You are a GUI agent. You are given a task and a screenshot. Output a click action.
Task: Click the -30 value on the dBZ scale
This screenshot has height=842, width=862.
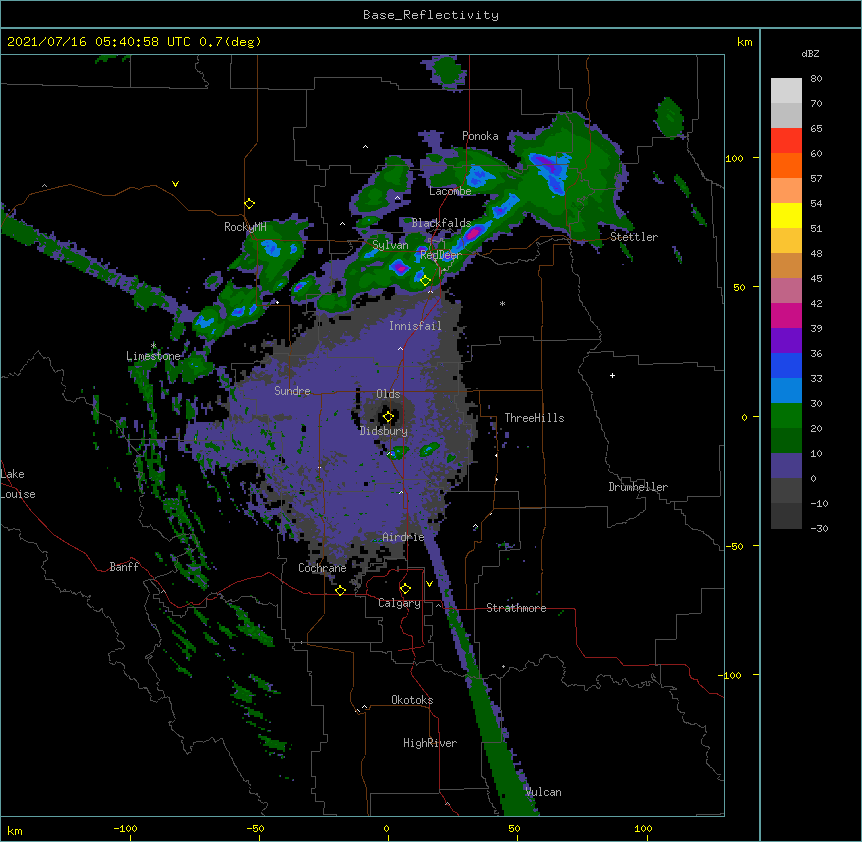pos(819,529)
